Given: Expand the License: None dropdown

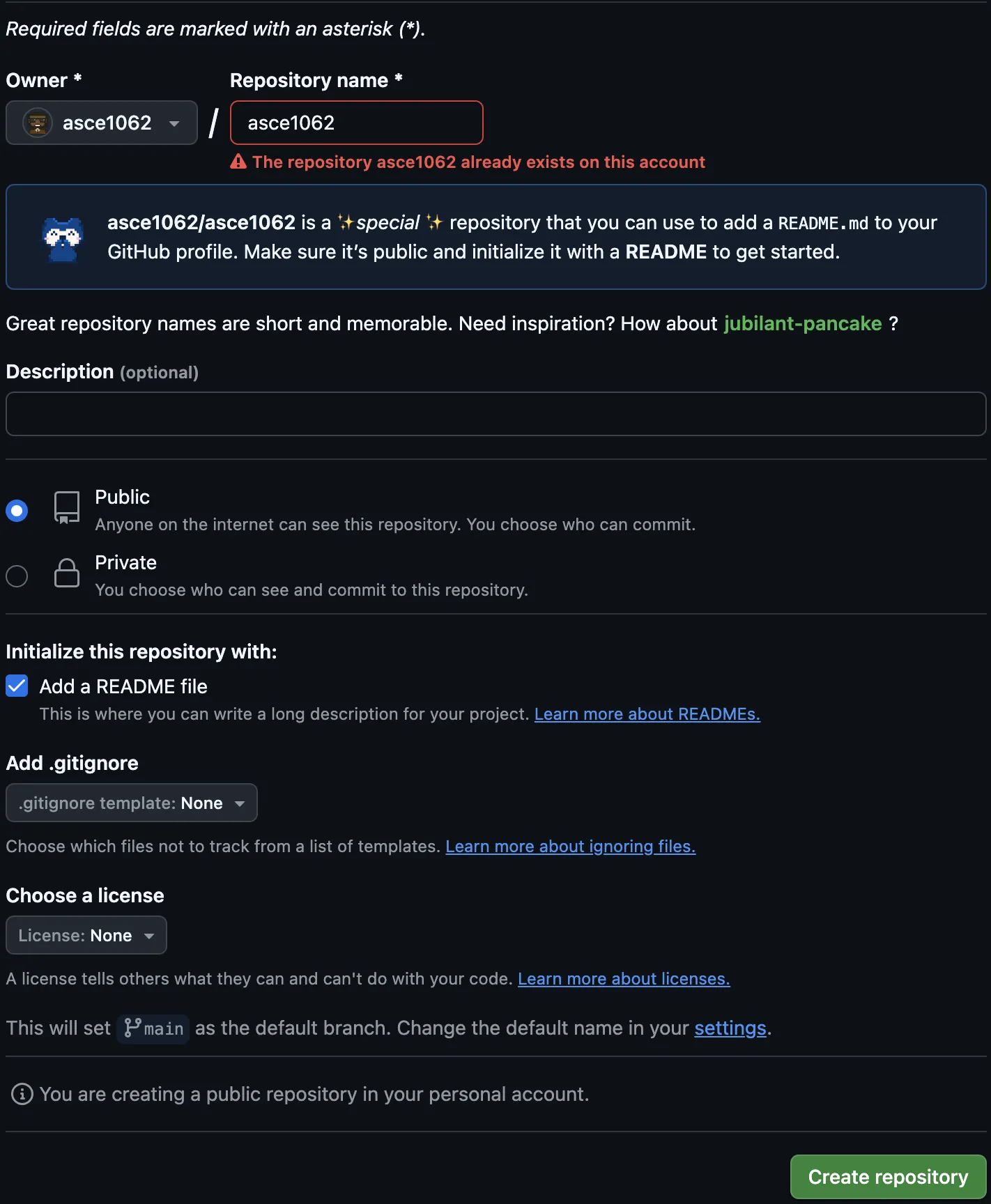Looking at the screenshot, I should (86, 935).
